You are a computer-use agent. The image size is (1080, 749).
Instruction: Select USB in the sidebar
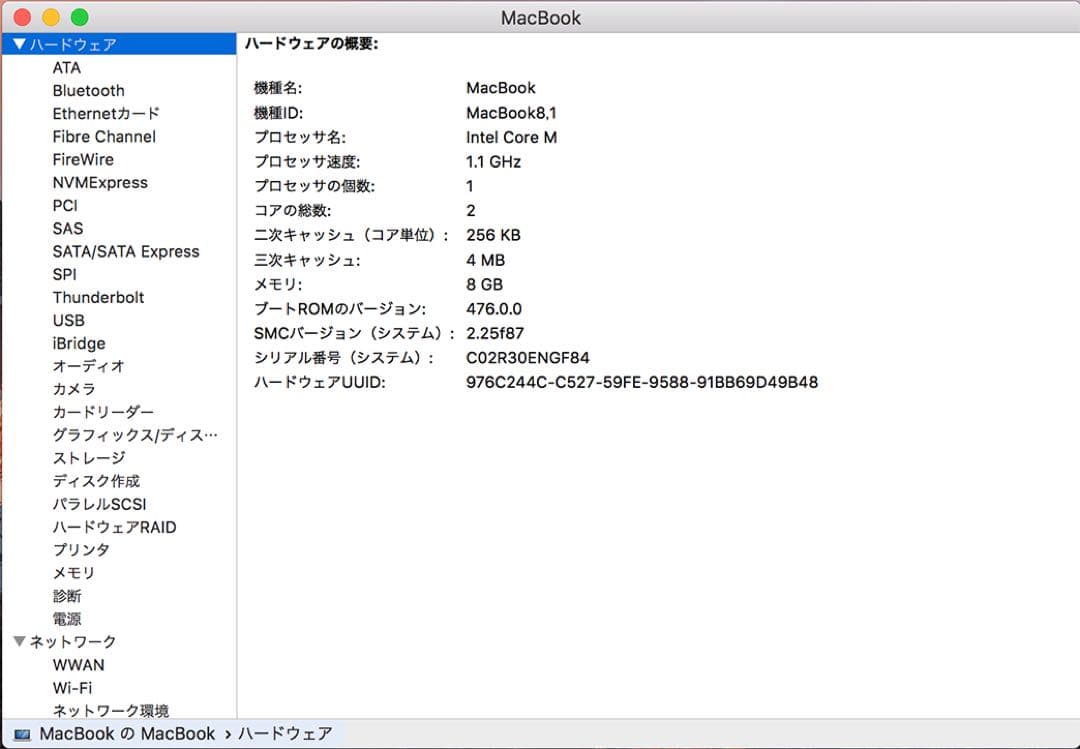(x=68, y=320)
